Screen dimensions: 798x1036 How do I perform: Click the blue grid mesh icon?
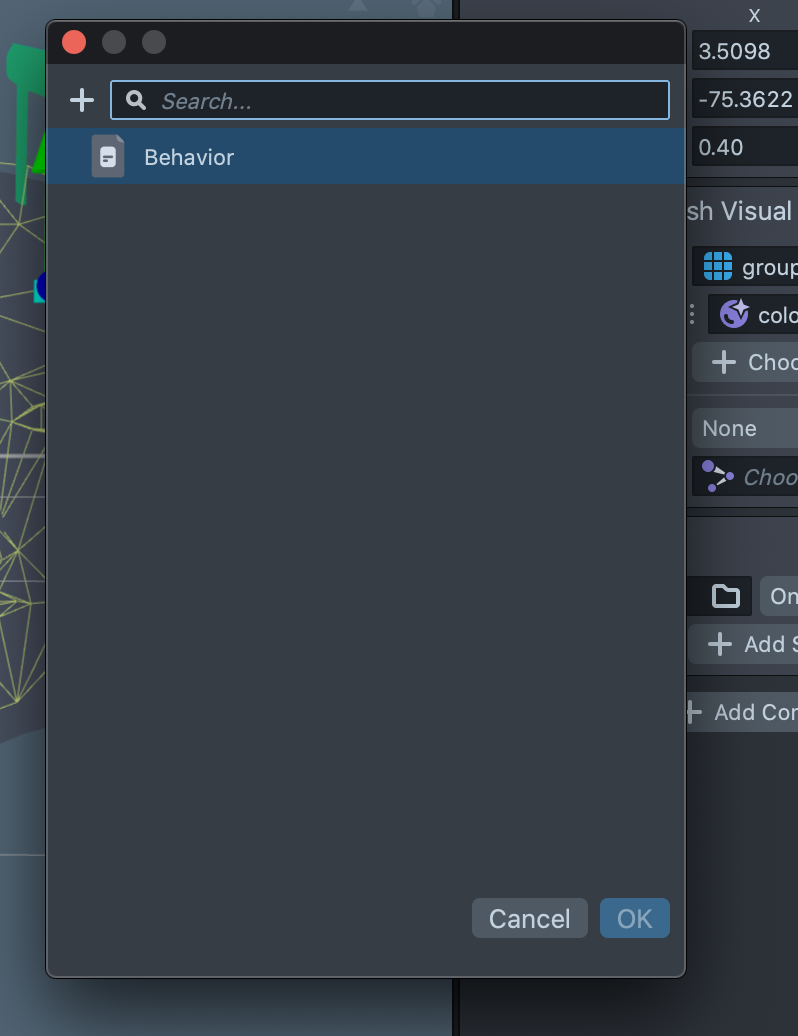tap(718, 267)
